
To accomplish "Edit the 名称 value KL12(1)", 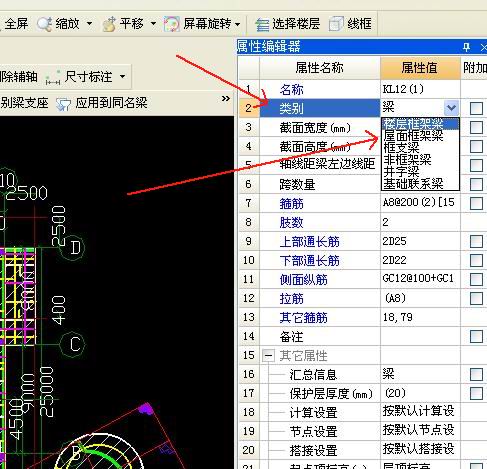I will pos(420,89).
